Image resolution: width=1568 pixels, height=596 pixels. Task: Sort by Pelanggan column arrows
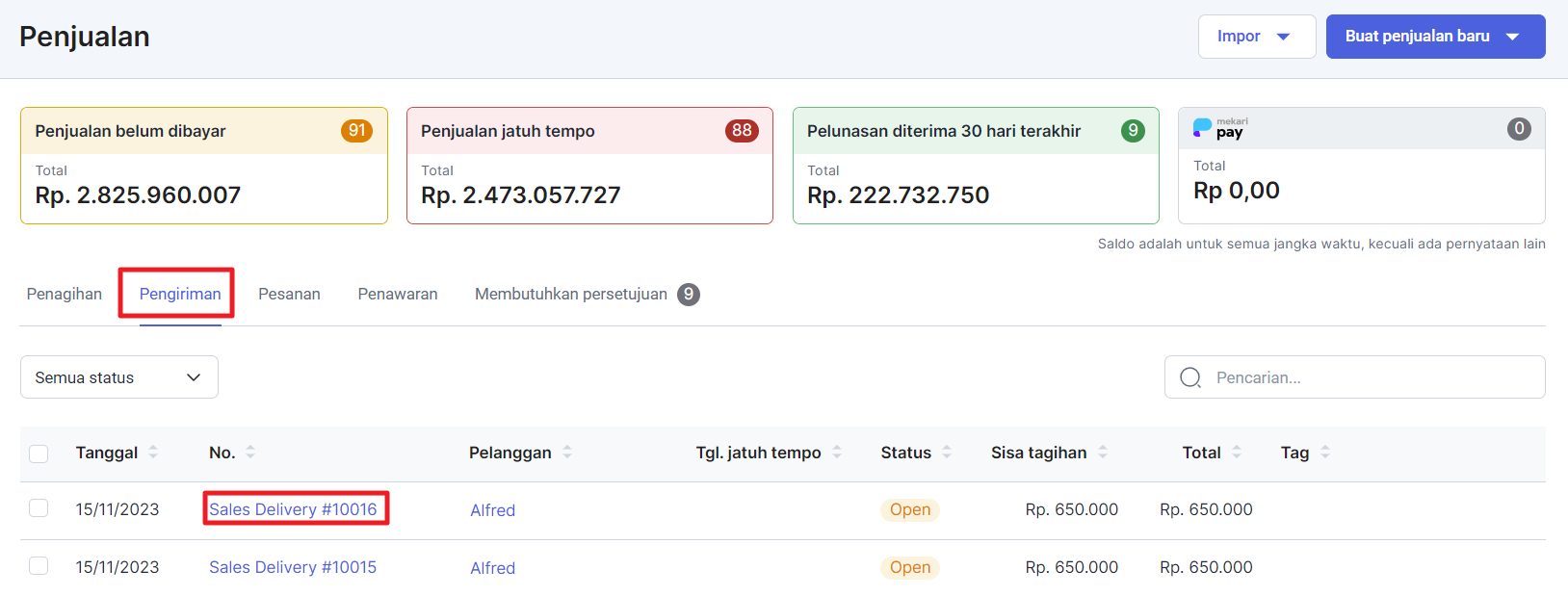pyautogui.click(x=567, y=453)
